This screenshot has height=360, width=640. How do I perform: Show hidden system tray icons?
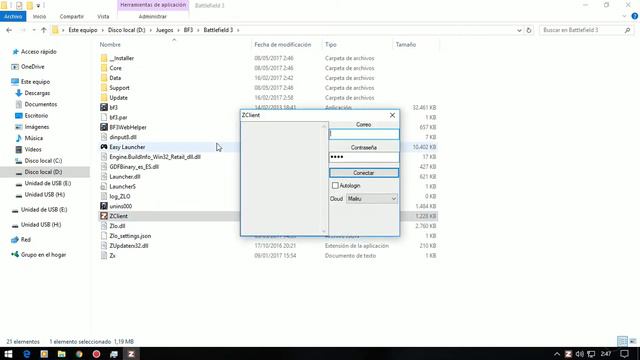click(x=557, y=354)
